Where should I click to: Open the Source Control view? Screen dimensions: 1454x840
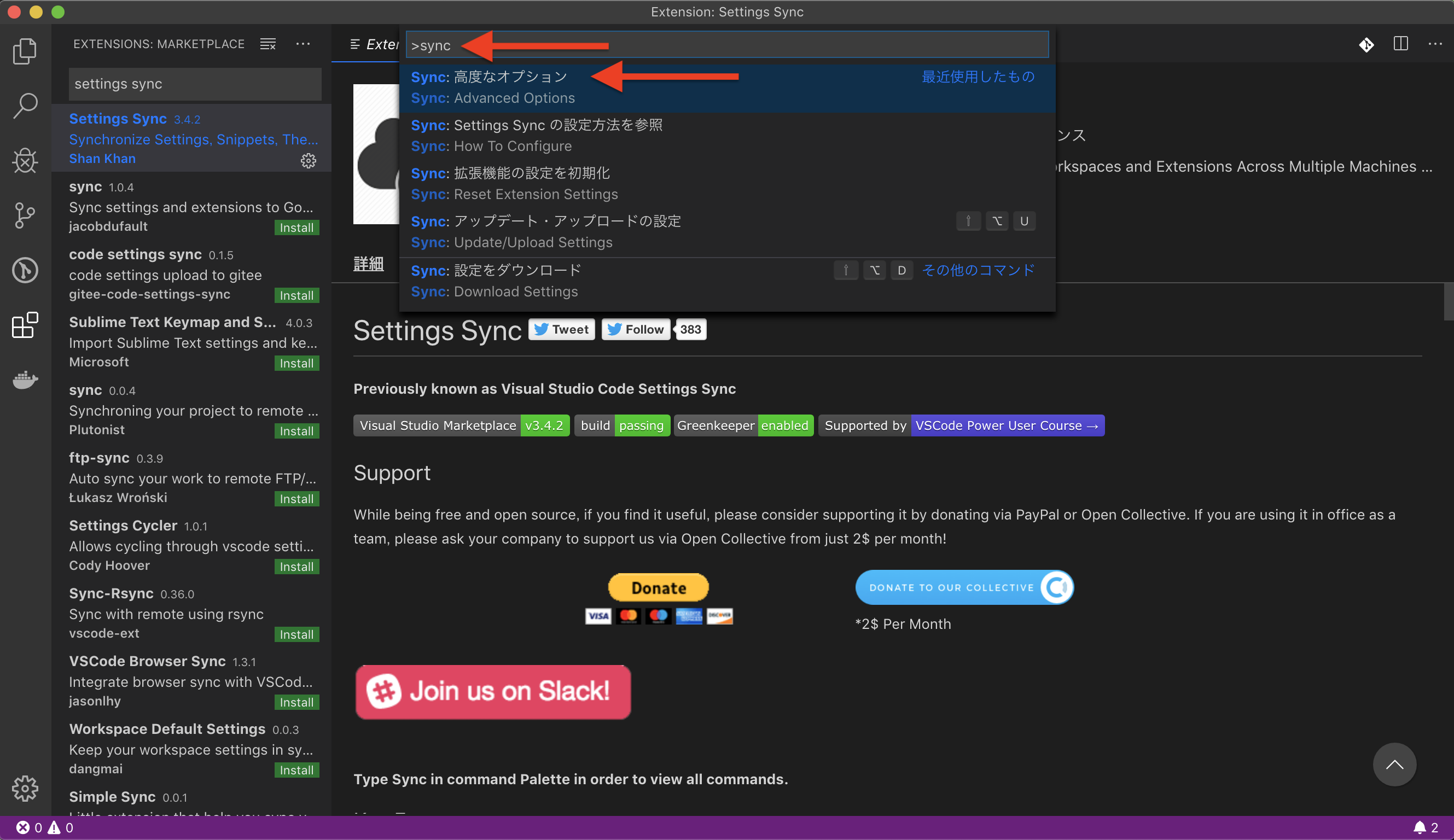point(25,215)
